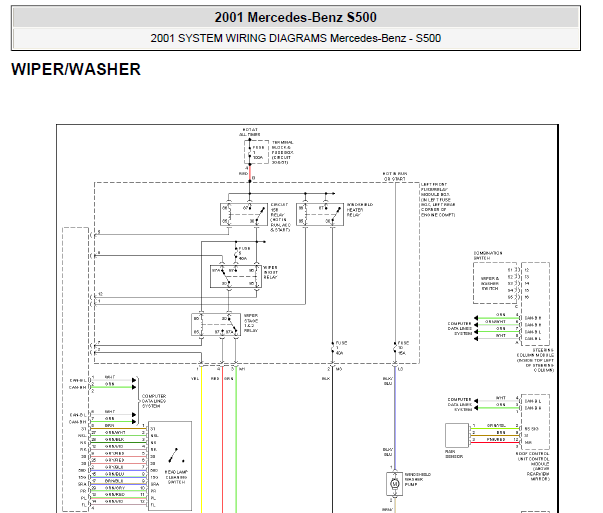This screenshot has width=603, height=513.
Task: Select the "2001 SYSTEM WIRING DIAGRAMS" subtitle line
Action: (x=295, y=38)
